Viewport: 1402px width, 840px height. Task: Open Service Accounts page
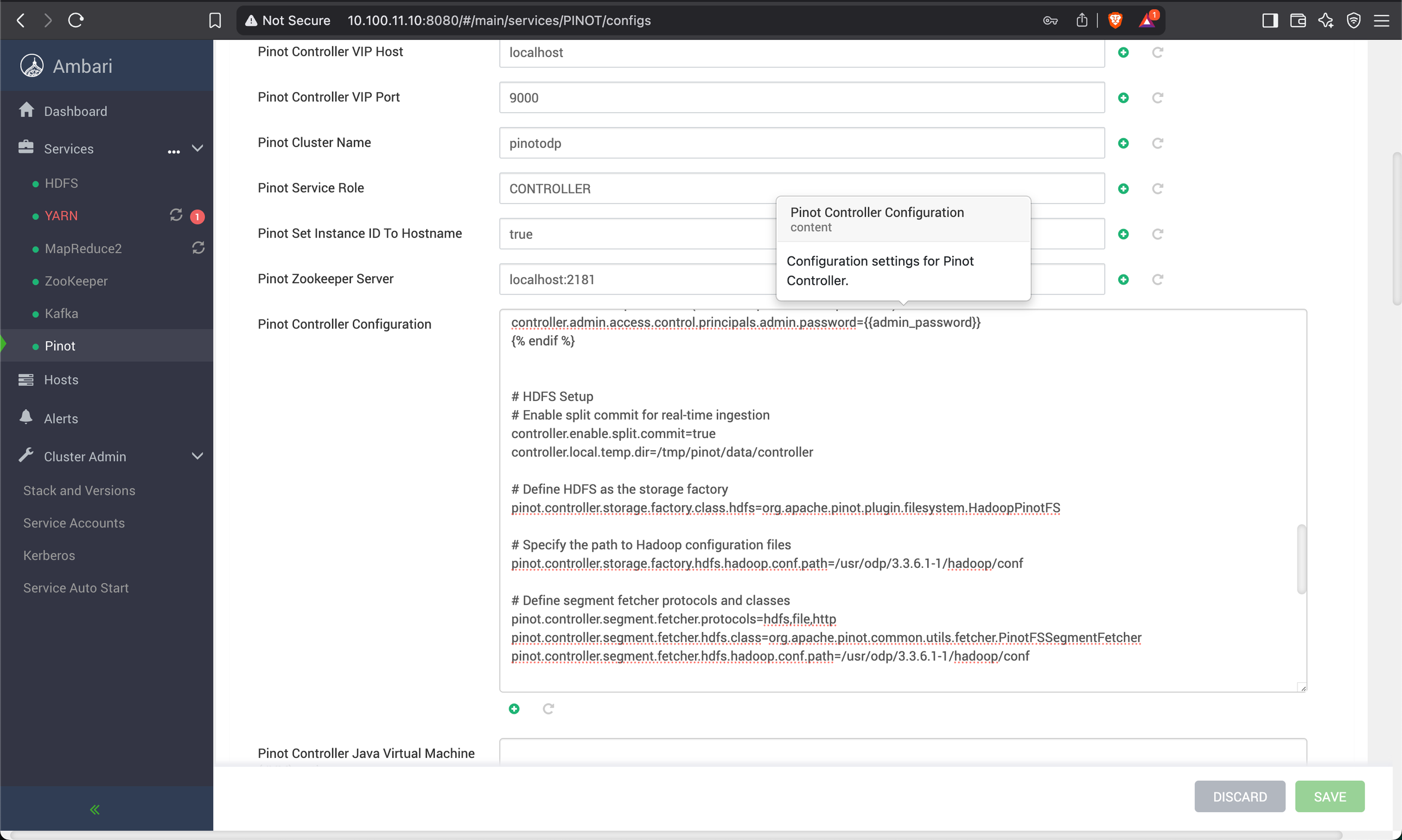point(74,522)
